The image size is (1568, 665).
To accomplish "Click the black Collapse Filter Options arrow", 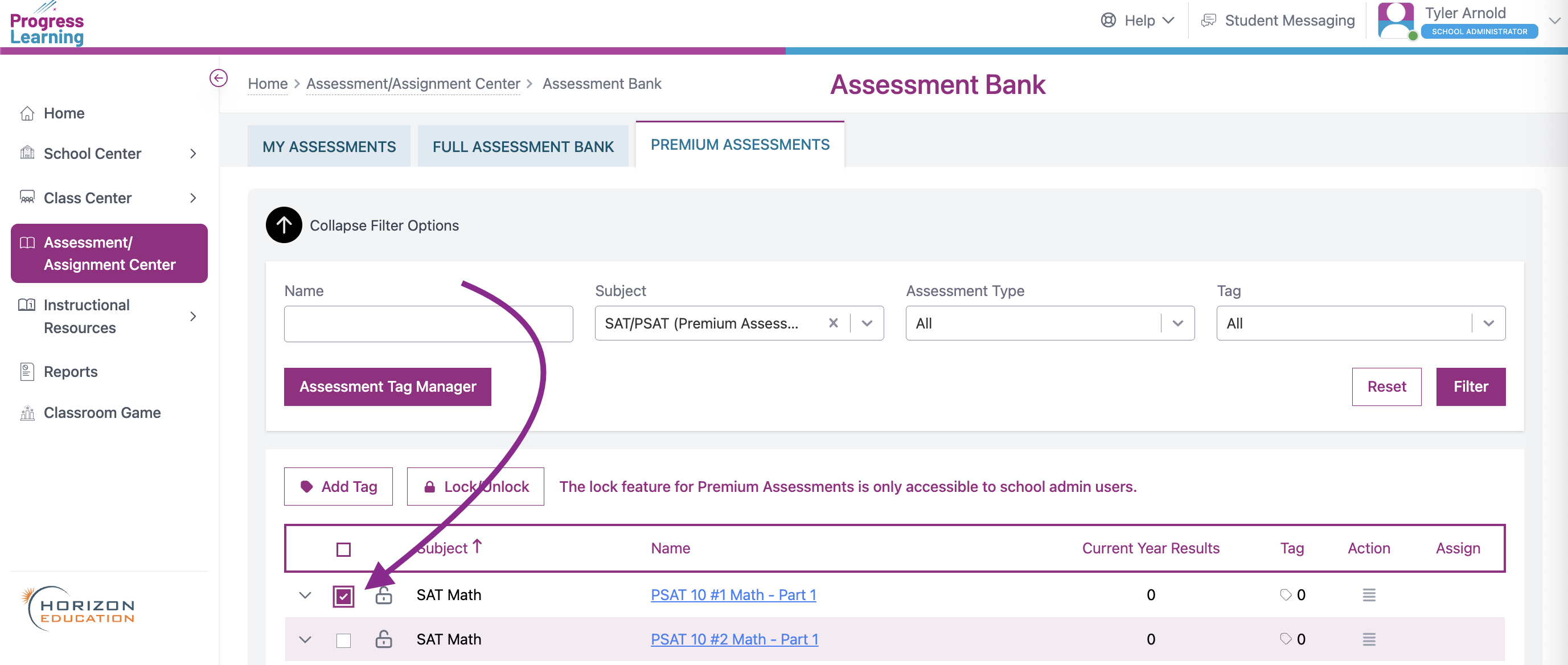I will (284, 225).
